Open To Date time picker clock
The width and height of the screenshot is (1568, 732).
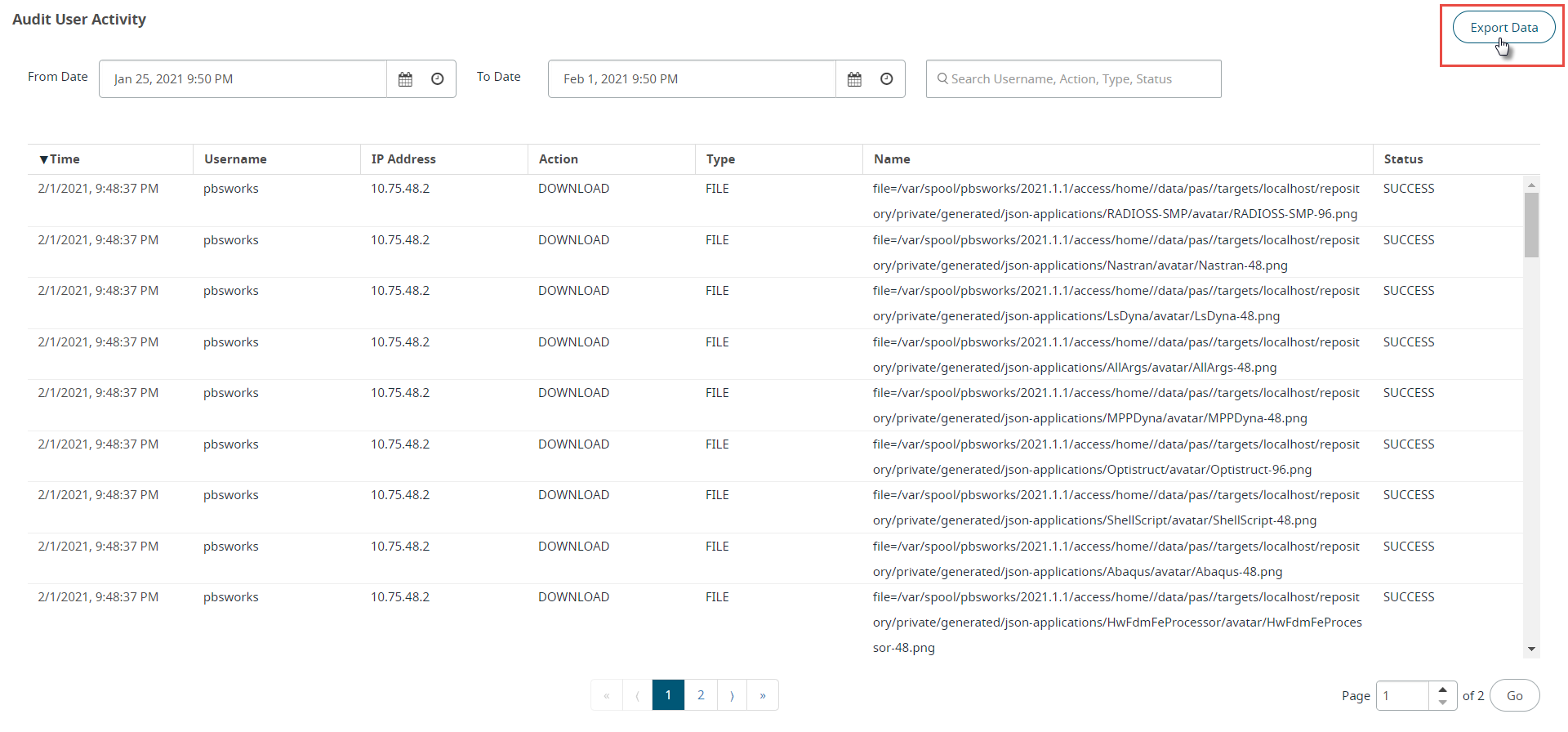887,79
